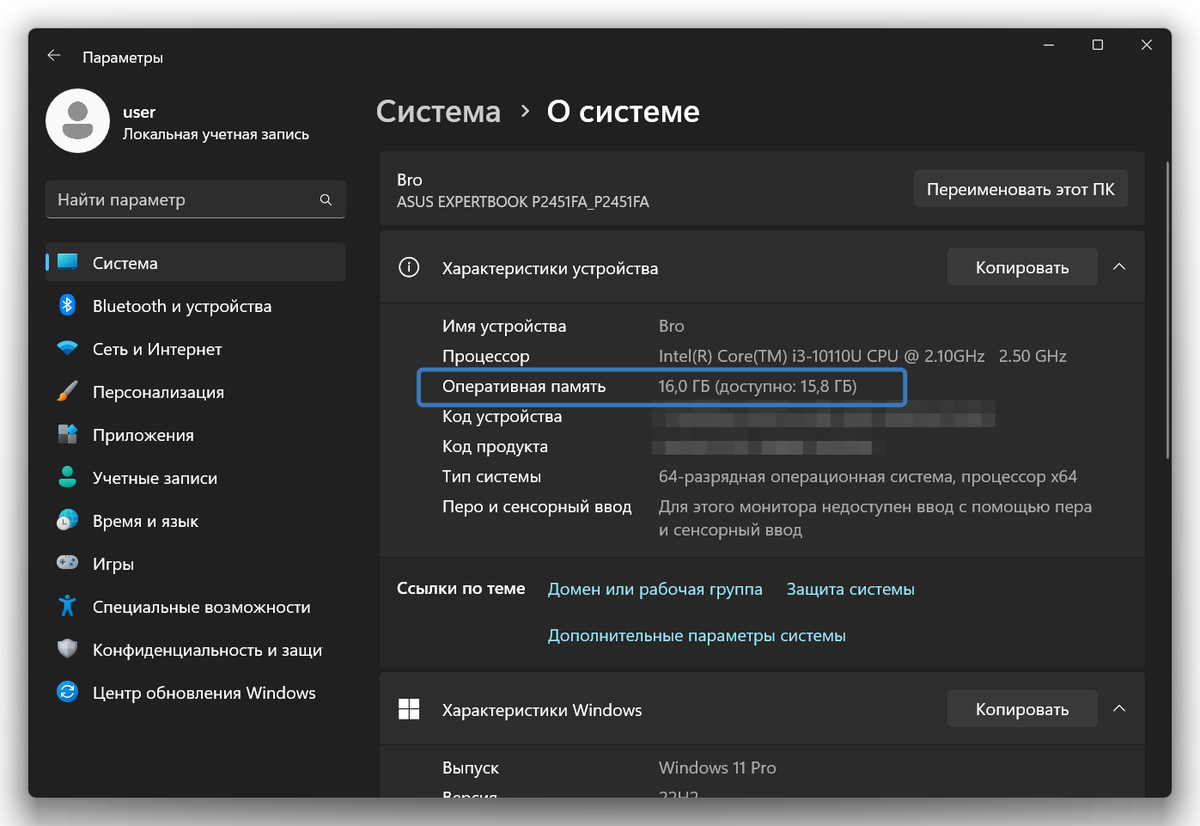The height and width of the screenshot is (826, 1200).
Task: Click ASUS EXPERTBOOK P2451FA model text
Action: click(523, 202)
